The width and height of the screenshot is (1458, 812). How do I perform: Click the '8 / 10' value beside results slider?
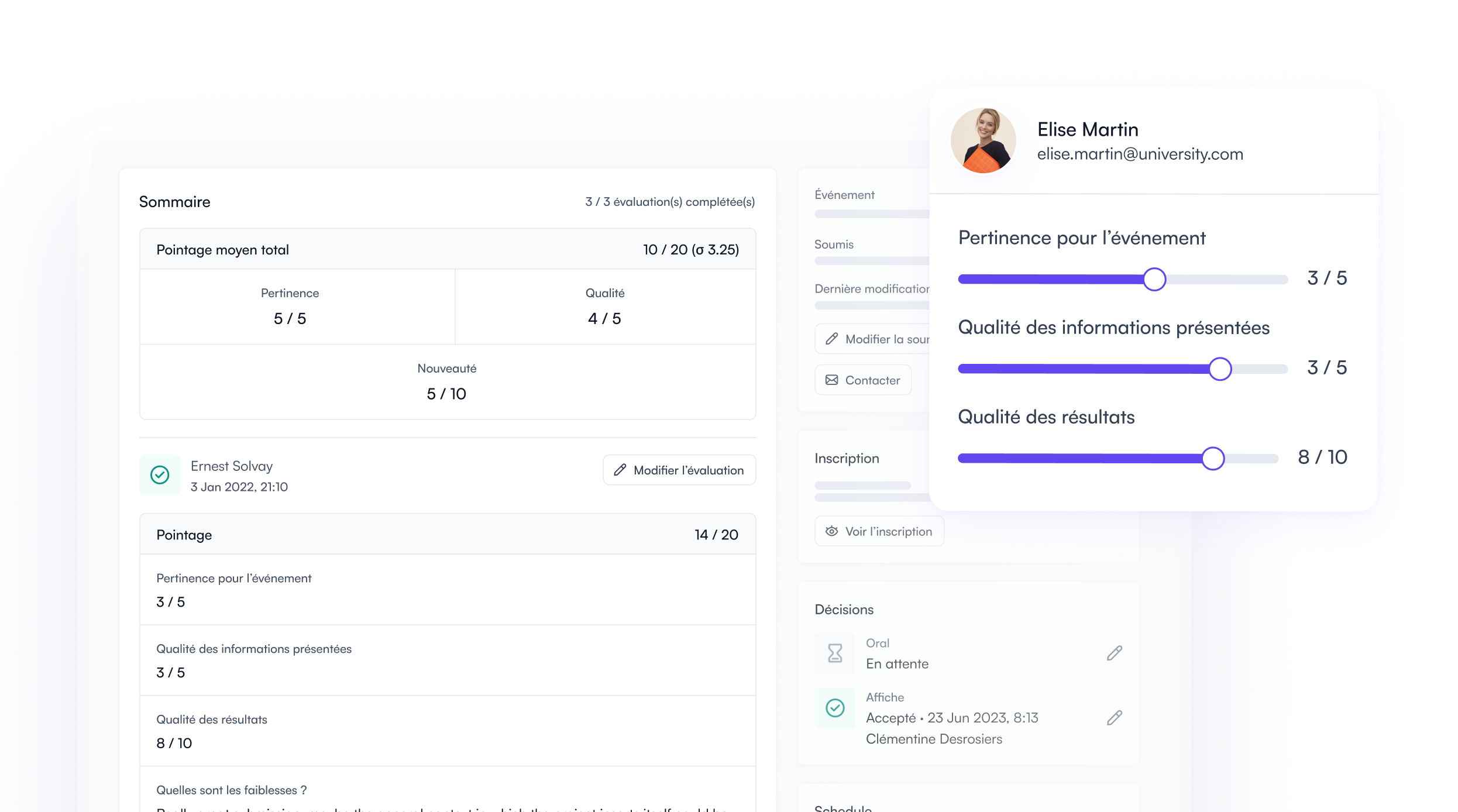[1322, 457]
